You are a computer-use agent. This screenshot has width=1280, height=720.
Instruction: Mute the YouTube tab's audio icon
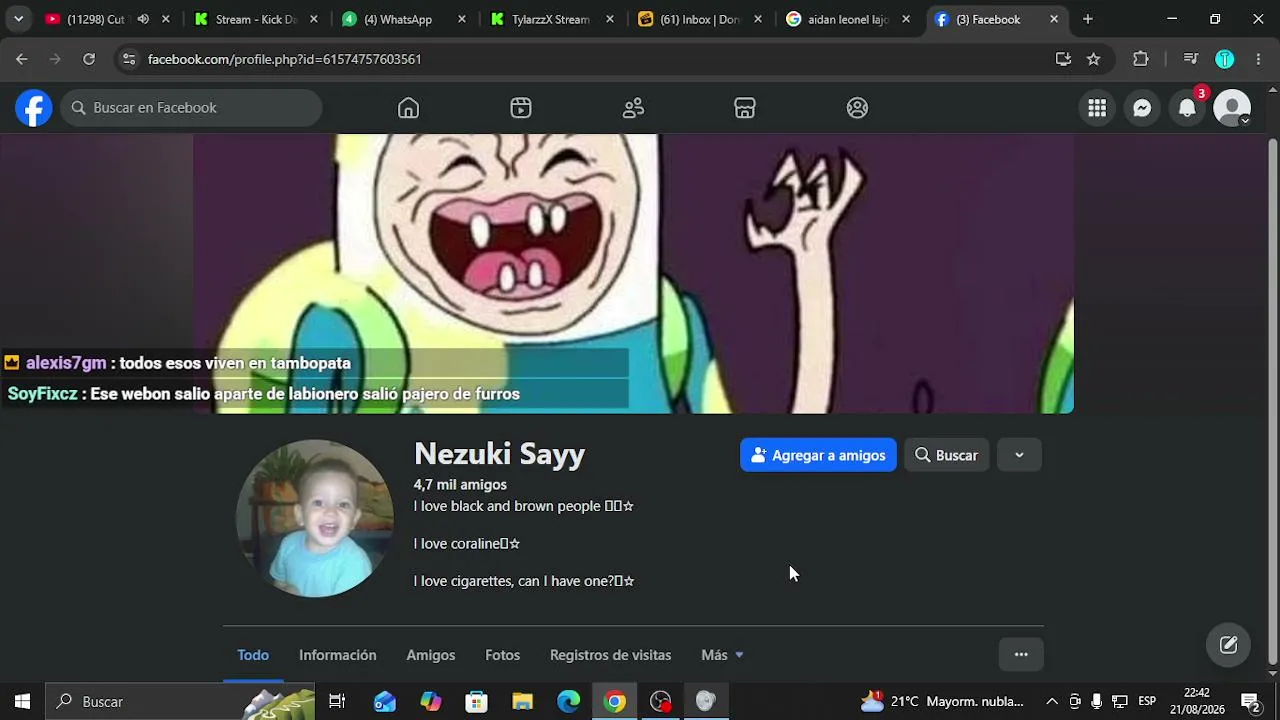(143, 19)
